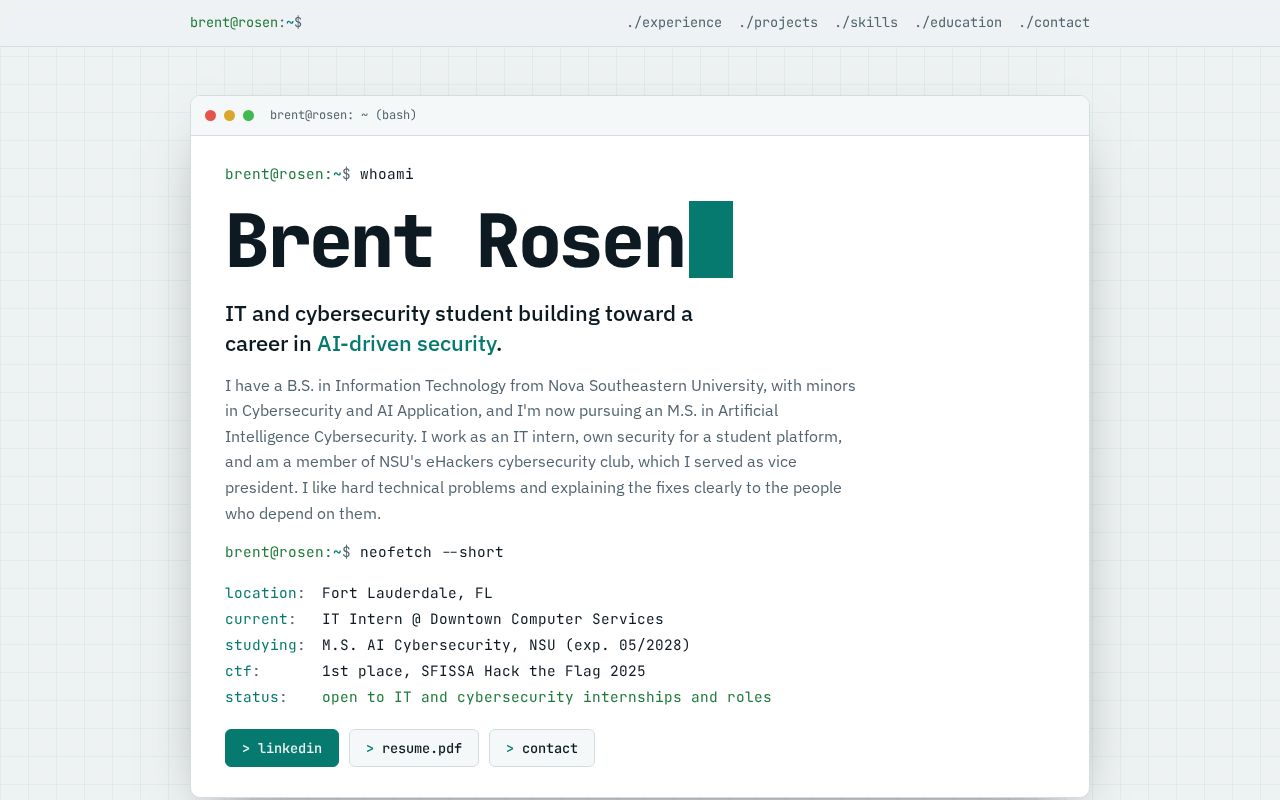
Task: Click the 'location:' label
Action: coord(265,593)
